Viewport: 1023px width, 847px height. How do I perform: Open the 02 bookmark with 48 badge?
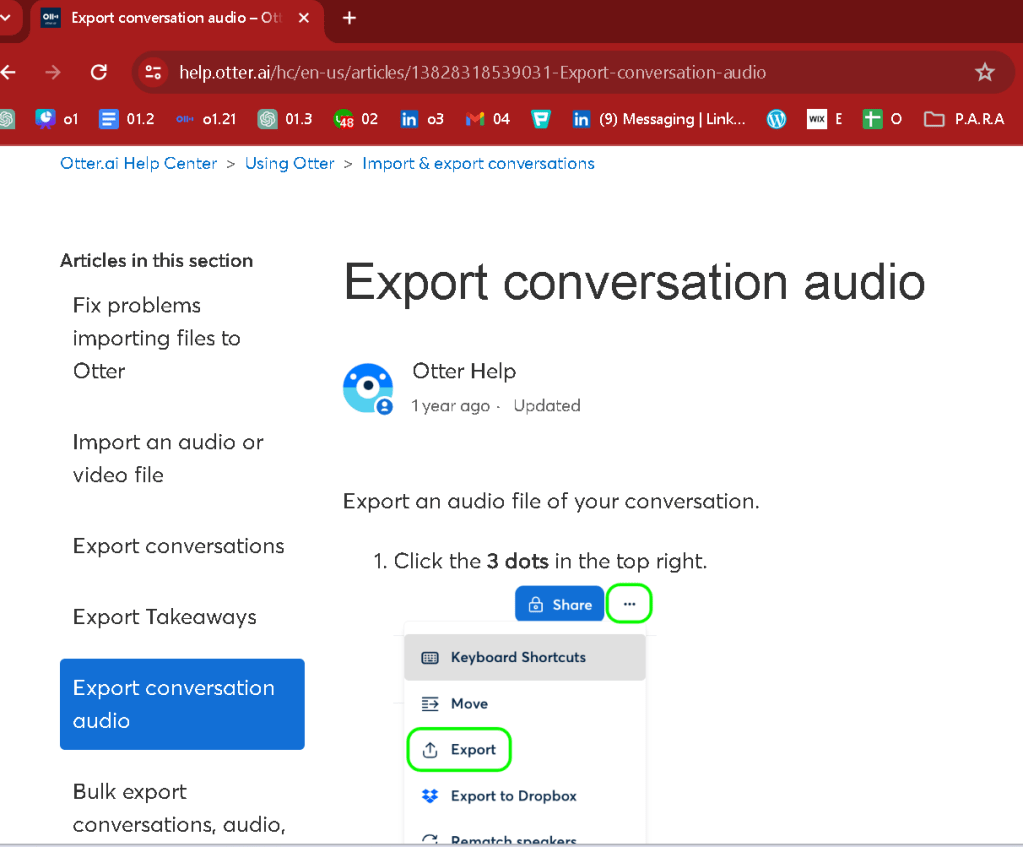(356, 119)
